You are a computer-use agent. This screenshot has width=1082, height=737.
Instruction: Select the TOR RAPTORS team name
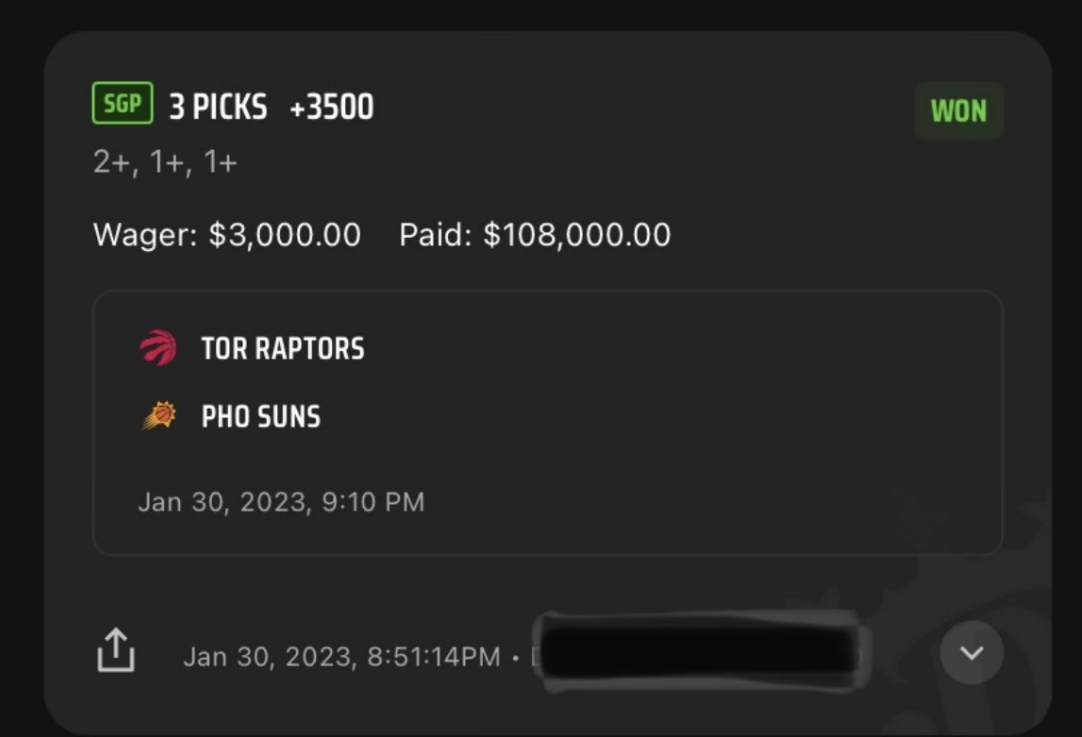coord(282,348)
